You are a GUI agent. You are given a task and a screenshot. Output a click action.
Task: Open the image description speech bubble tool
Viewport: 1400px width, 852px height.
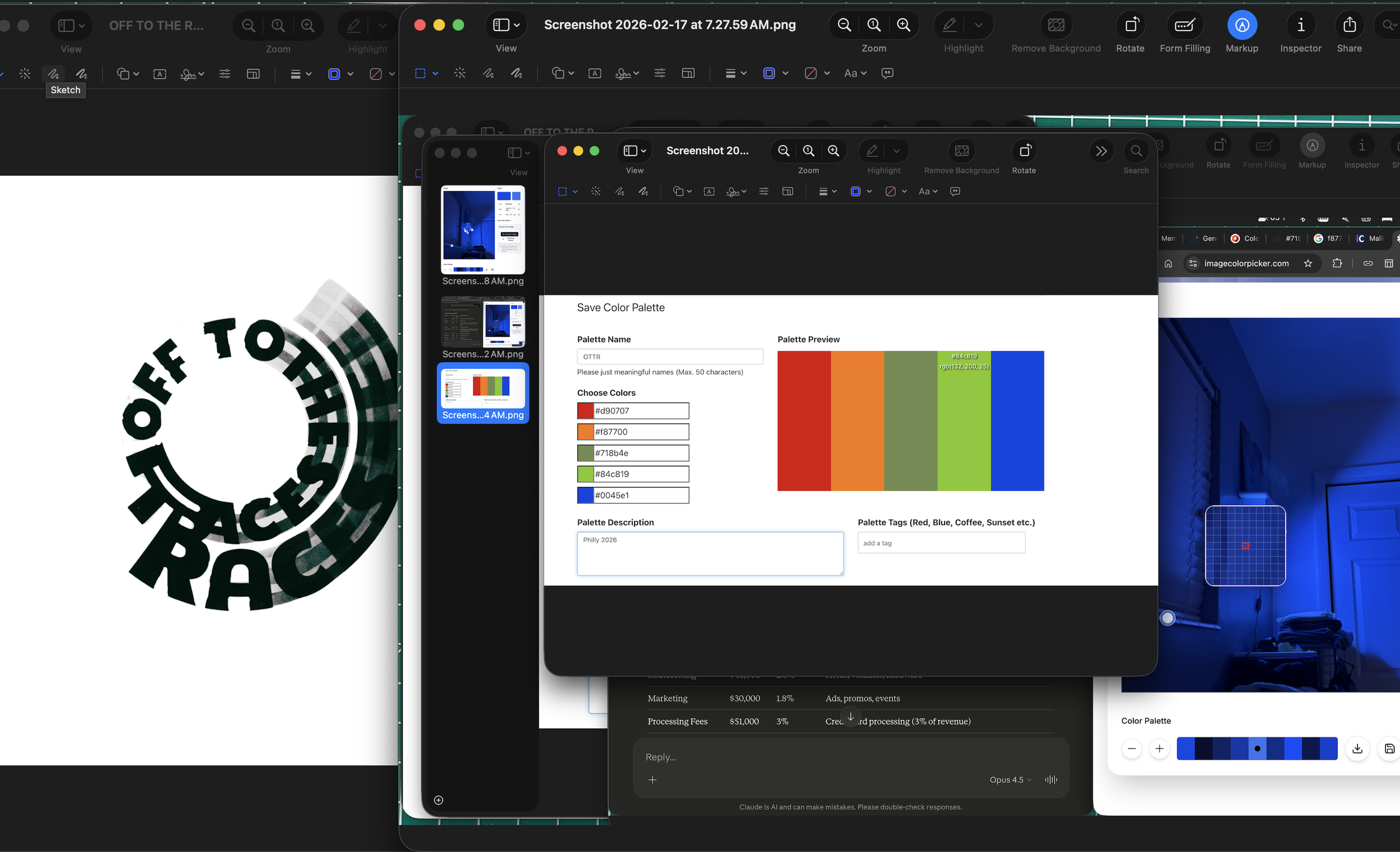click(x=887, y=73)
